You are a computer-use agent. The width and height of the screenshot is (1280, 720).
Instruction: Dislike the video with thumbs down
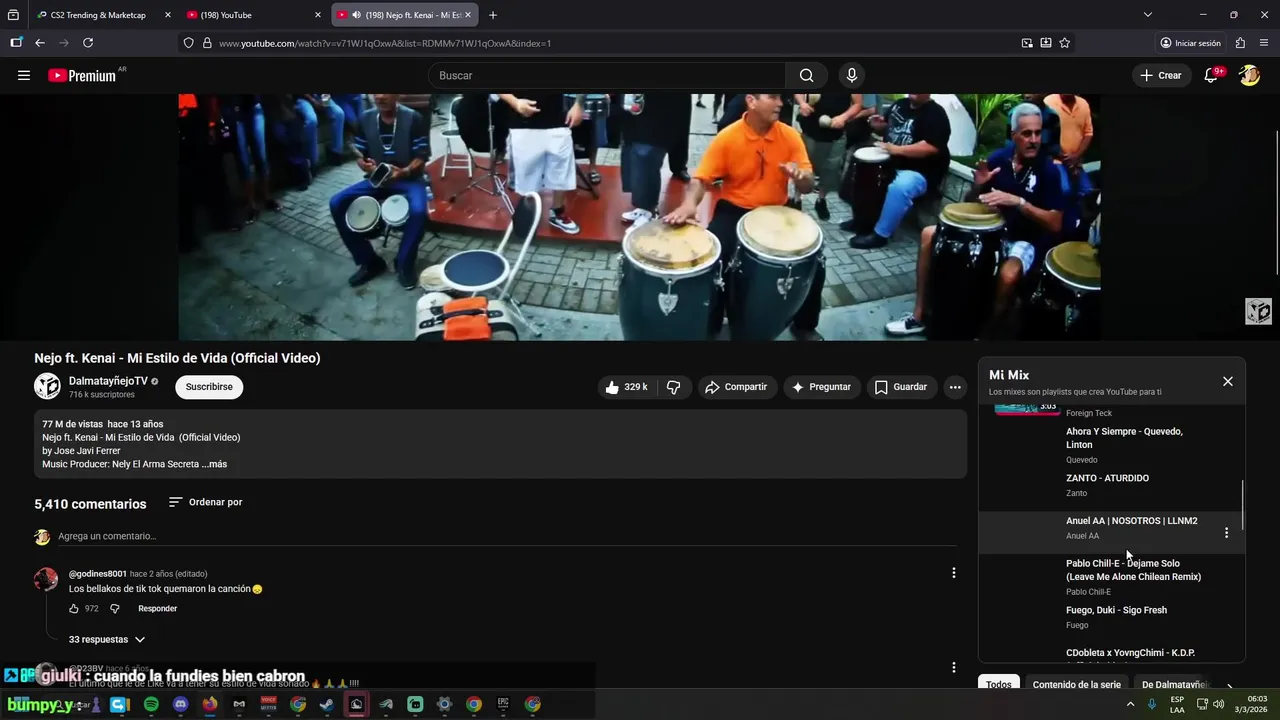tap(674, 387)
